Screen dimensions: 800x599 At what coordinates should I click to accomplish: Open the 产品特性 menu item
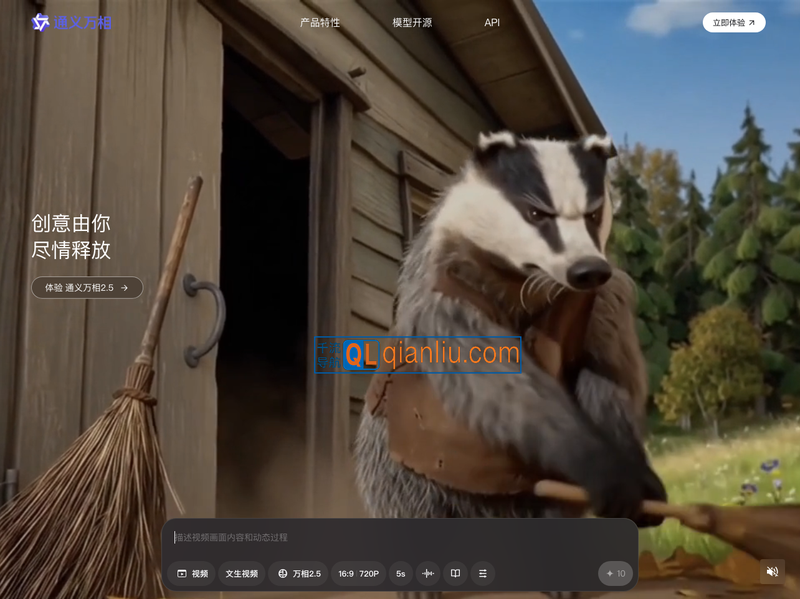click(320, 22)
